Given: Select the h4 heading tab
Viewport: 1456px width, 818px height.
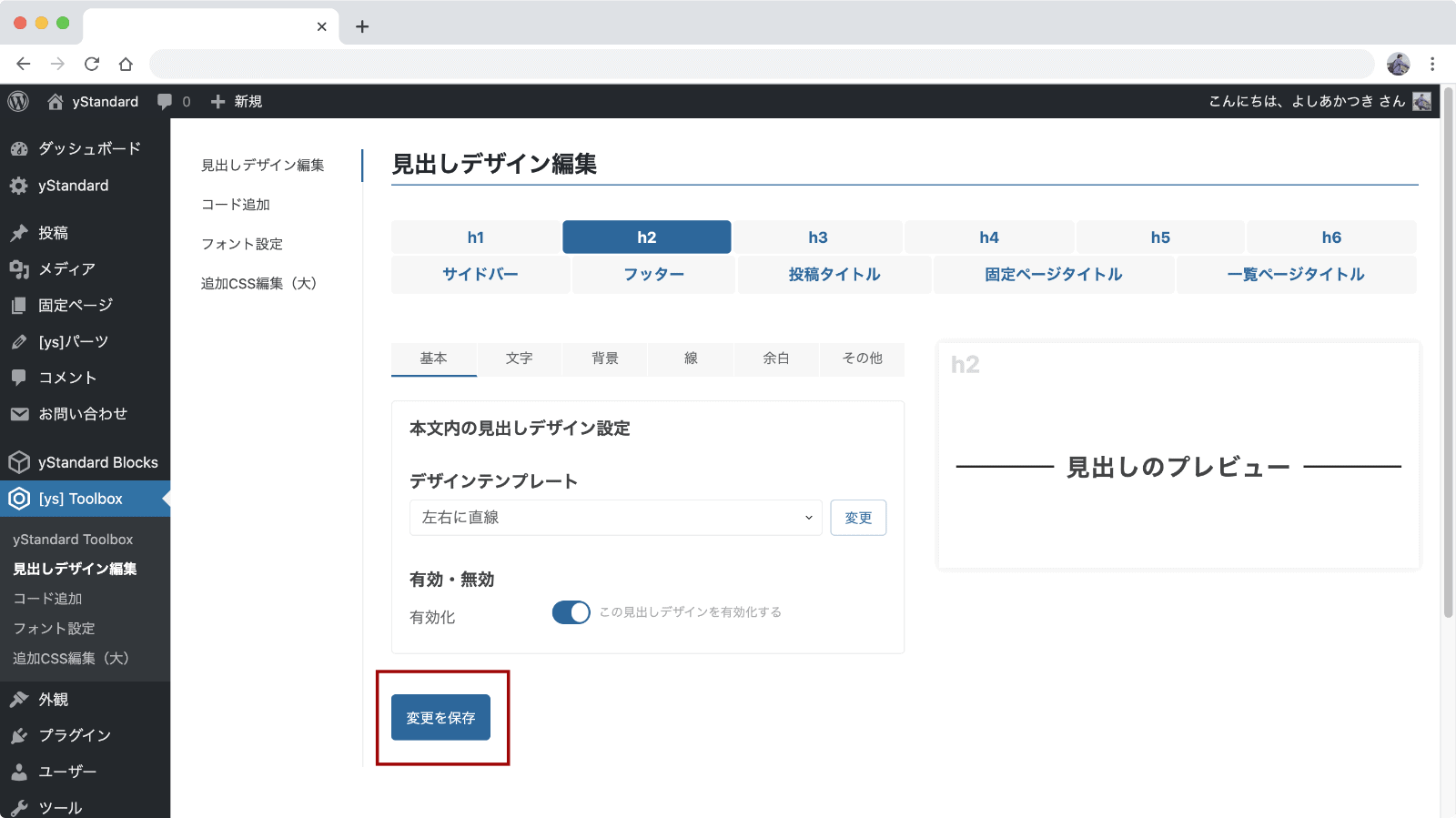Looking at the screenshot, I should (989, 237).
